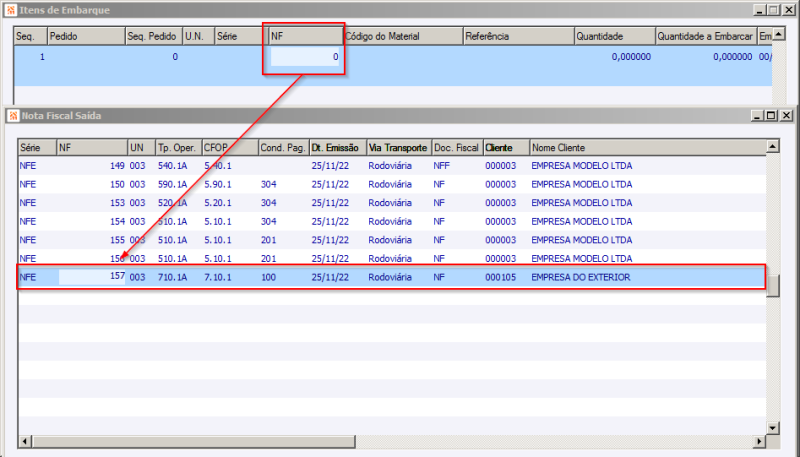Click Tp. Oper. value 710.1A

[x=172, y=277]
